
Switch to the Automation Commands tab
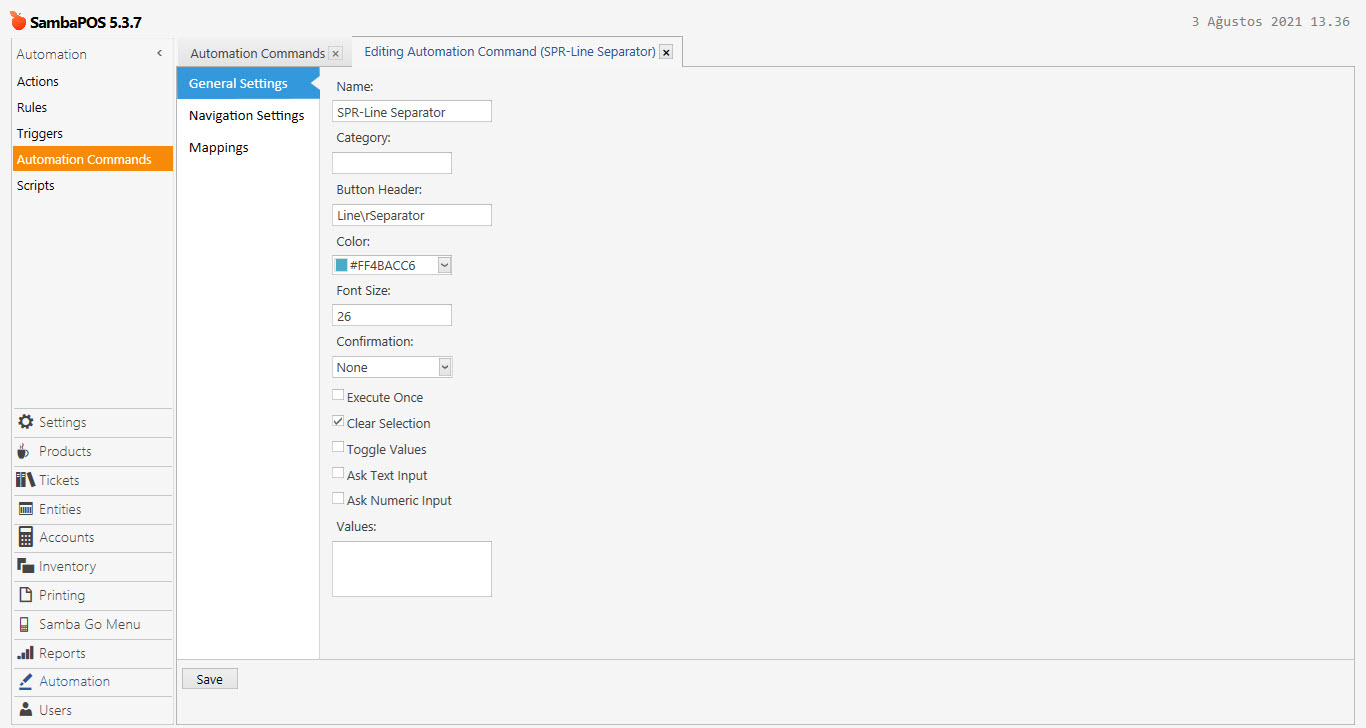tap(257, 53)
